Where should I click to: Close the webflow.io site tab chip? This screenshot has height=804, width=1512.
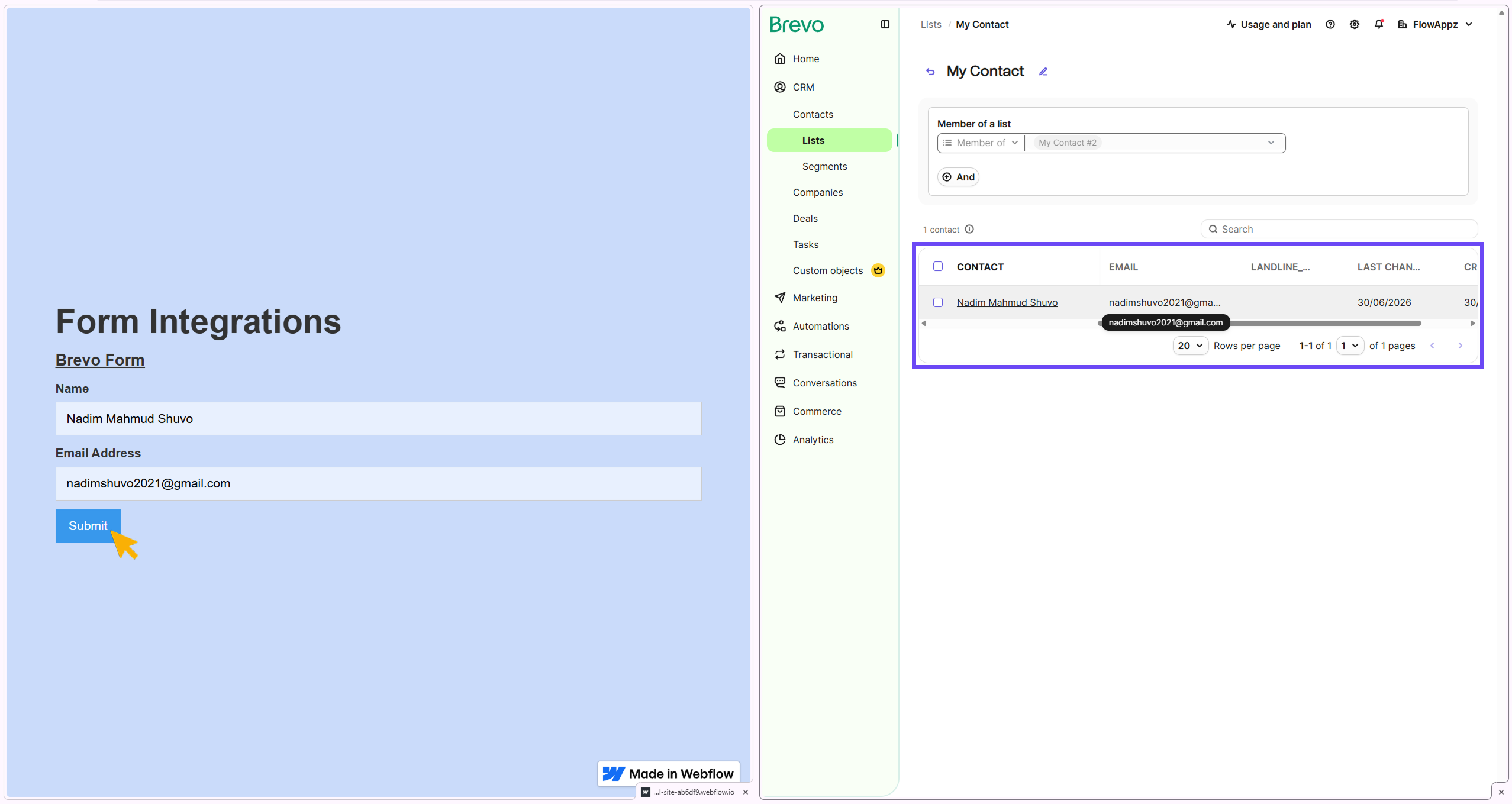point(746,792)
